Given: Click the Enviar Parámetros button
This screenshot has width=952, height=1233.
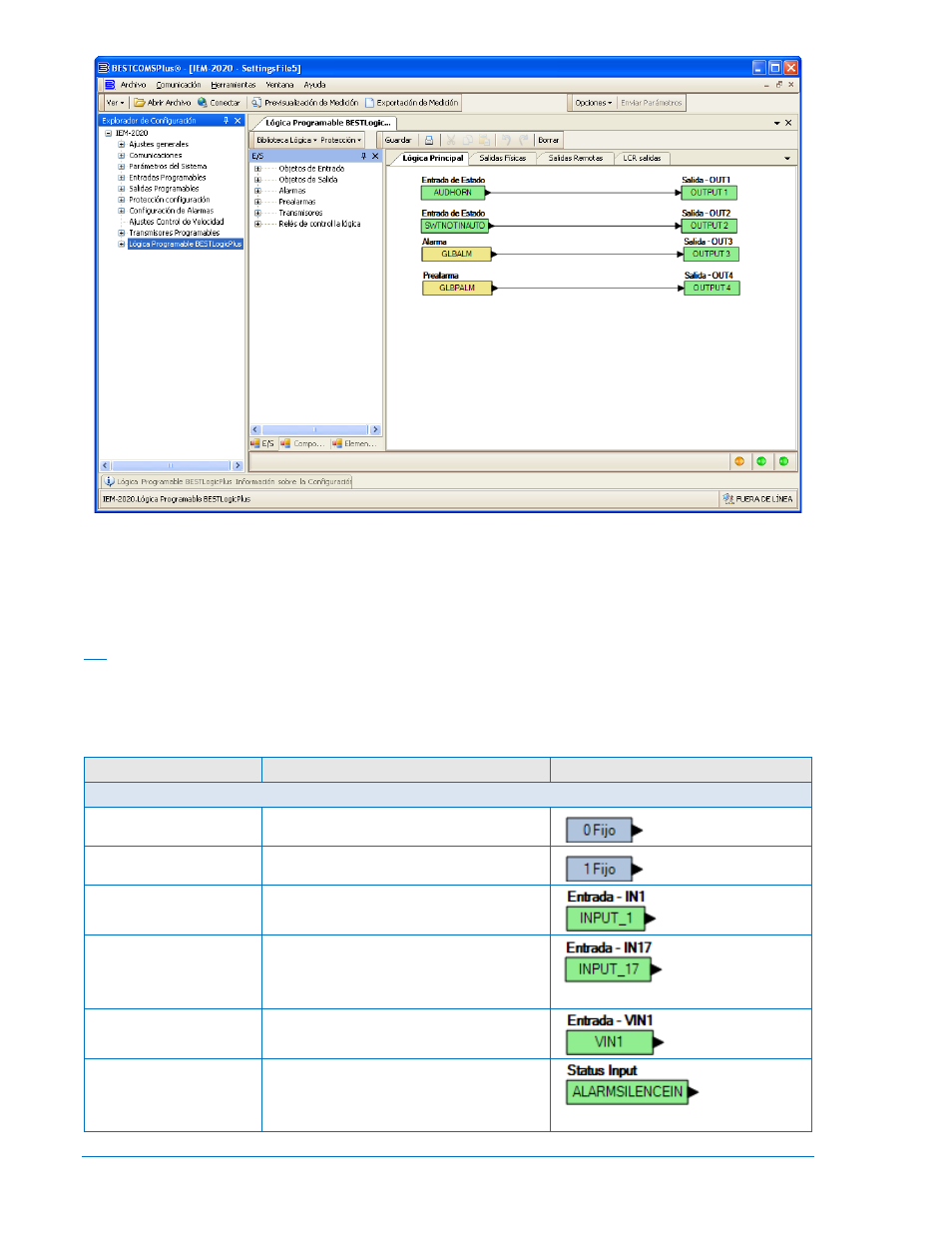Looking at the screenshot, I should (652, 103).
